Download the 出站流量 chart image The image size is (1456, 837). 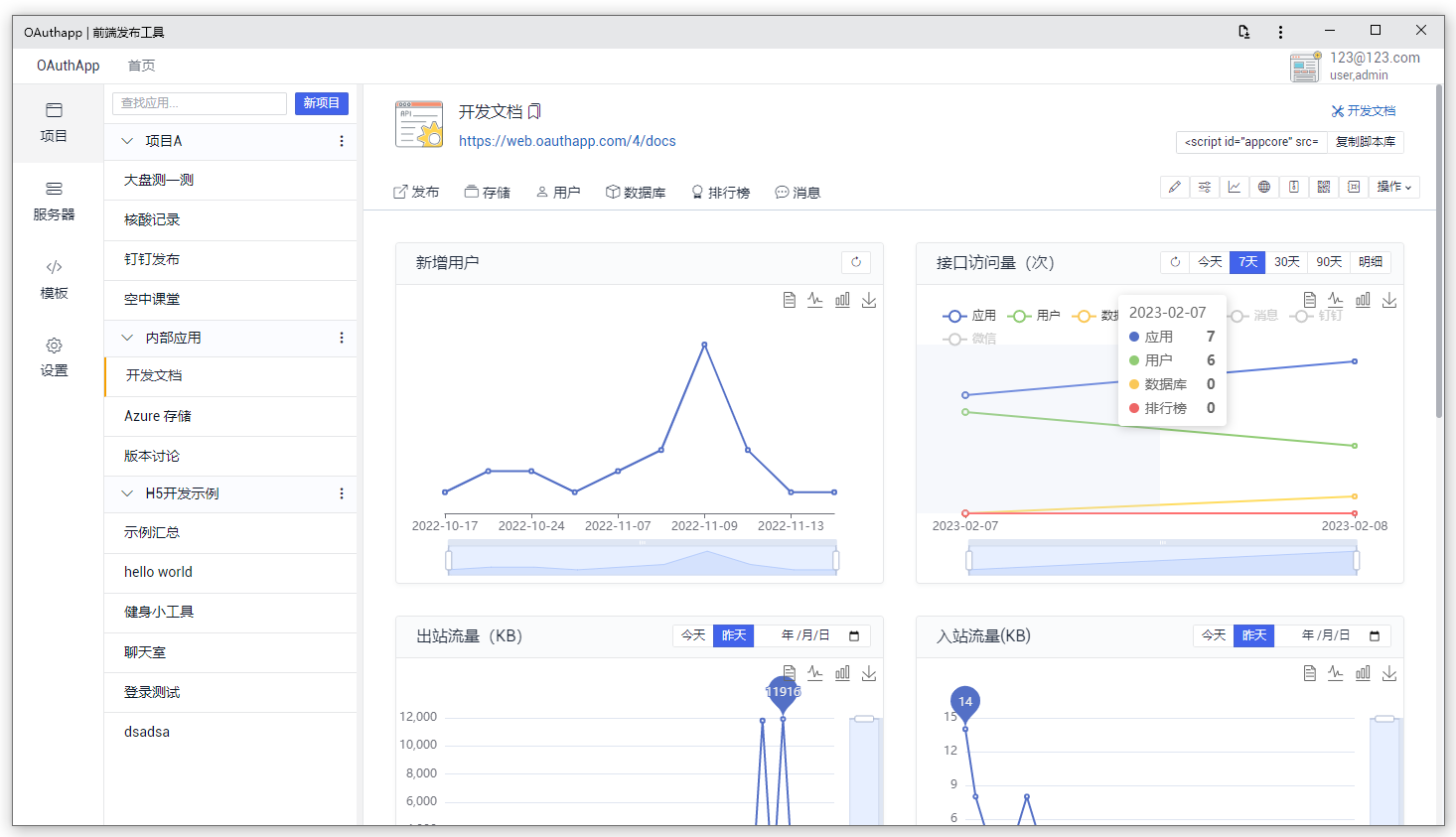click(869, 673)
